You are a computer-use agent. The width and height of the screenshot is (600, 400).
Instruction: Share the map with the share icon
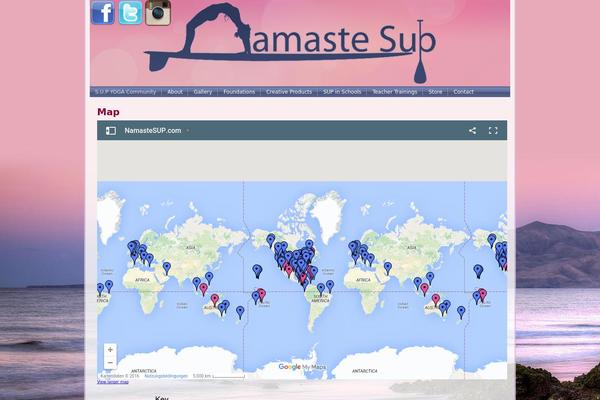[x=473, y=131]
